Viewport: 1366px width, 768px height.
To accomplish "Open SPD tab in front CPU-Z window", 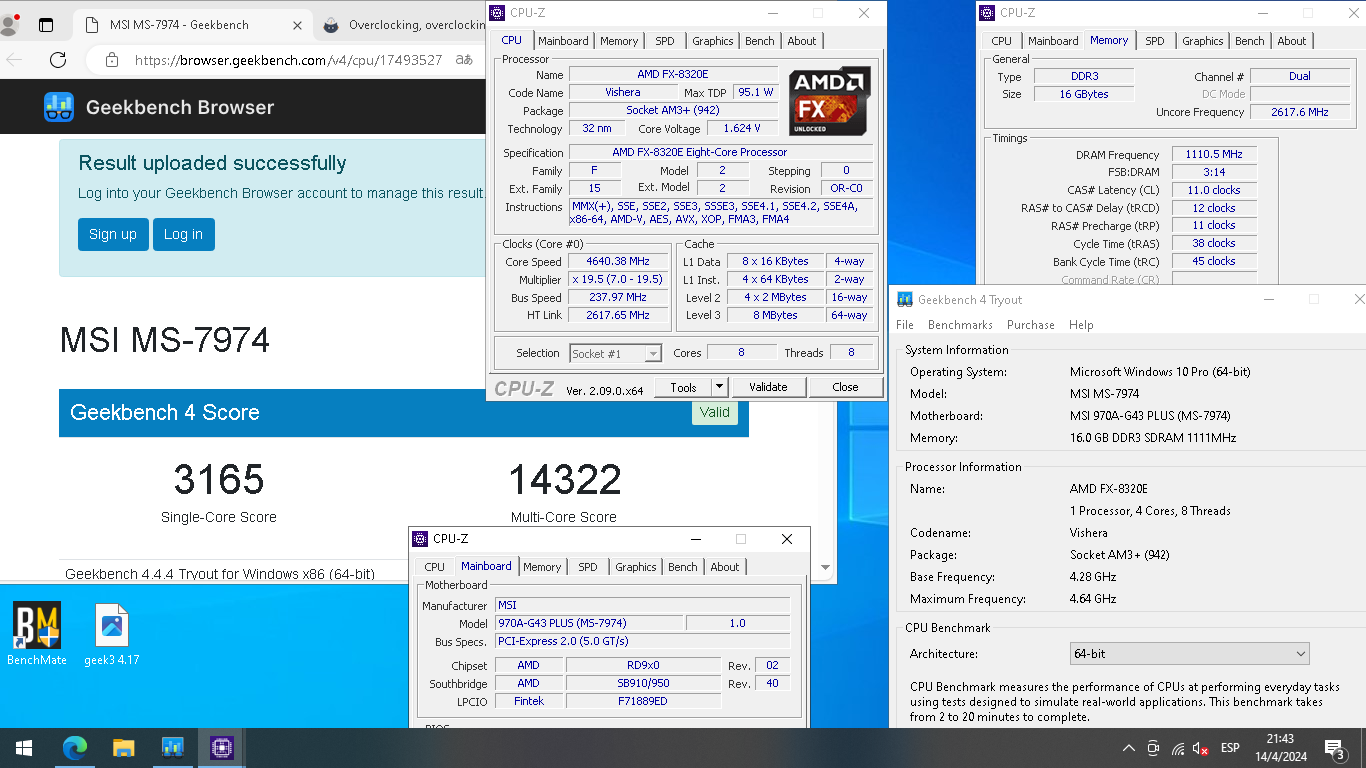I will (x=665, y=41).
